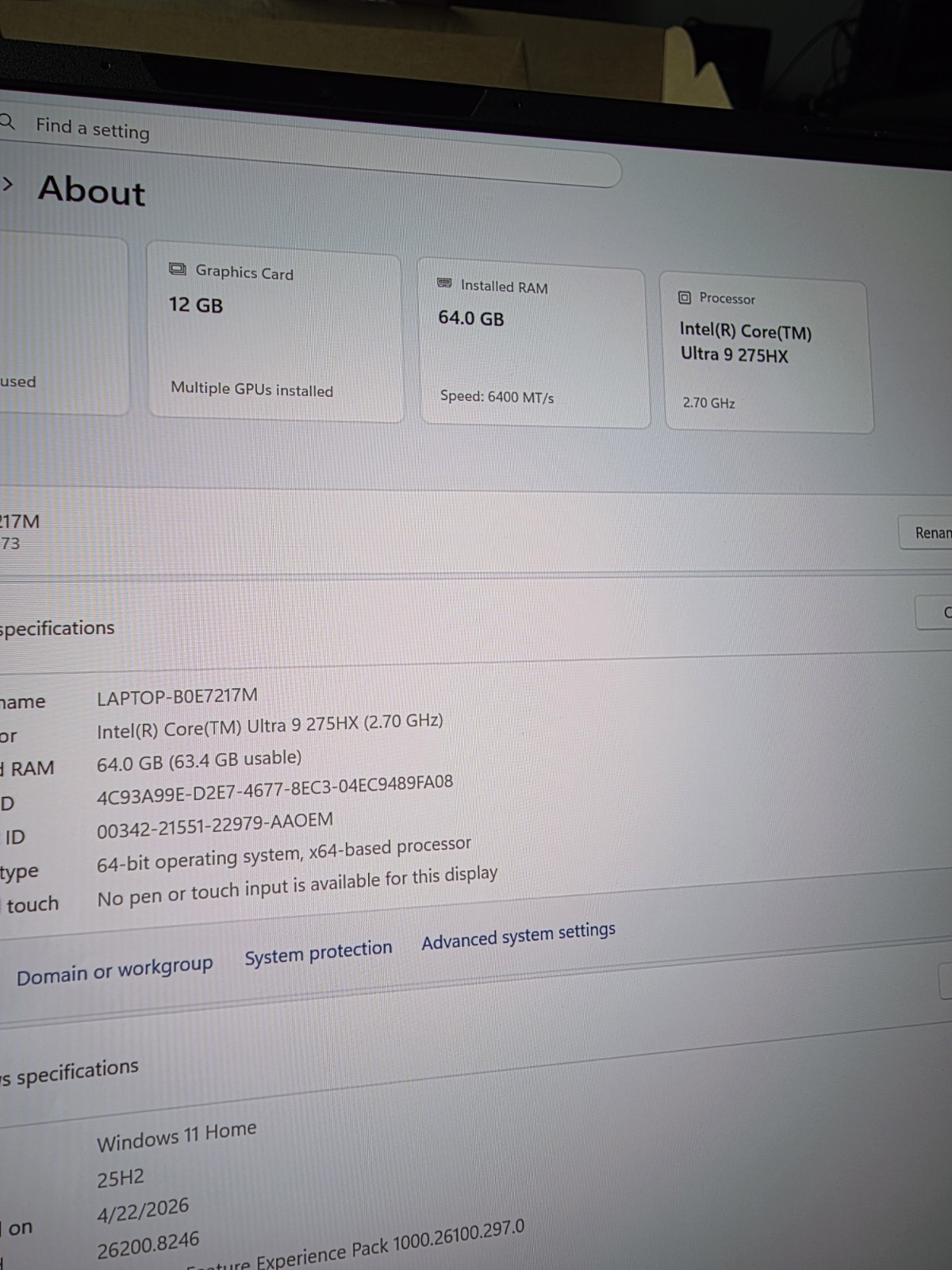Screen dimensions: 952x1270
Task: Open the Graphics Card 12 GB card
Action: (x=274, y=333)
